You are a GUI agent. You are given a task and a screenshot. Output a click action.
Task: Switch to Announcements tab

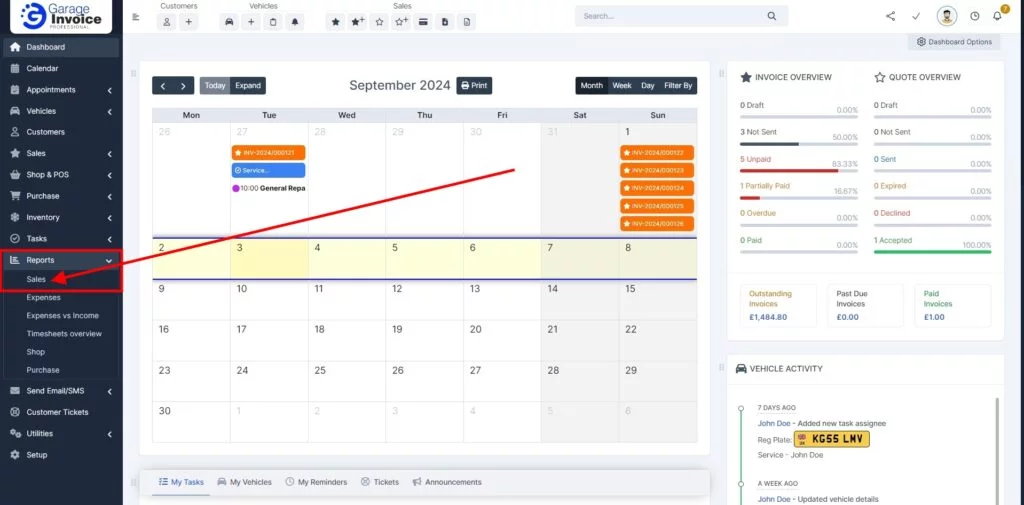point(447,482)
